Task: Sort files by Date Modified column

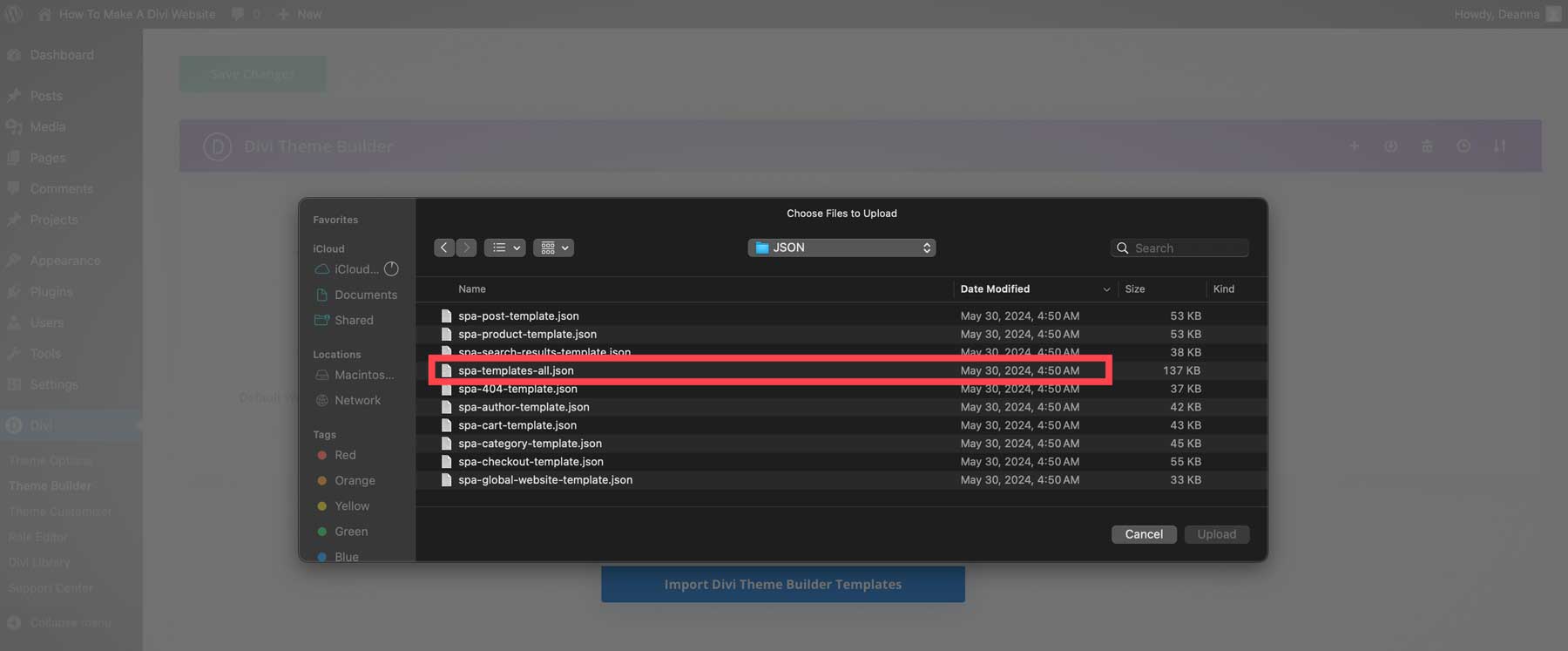Action: pyautogui.click(x=995, y=289)
